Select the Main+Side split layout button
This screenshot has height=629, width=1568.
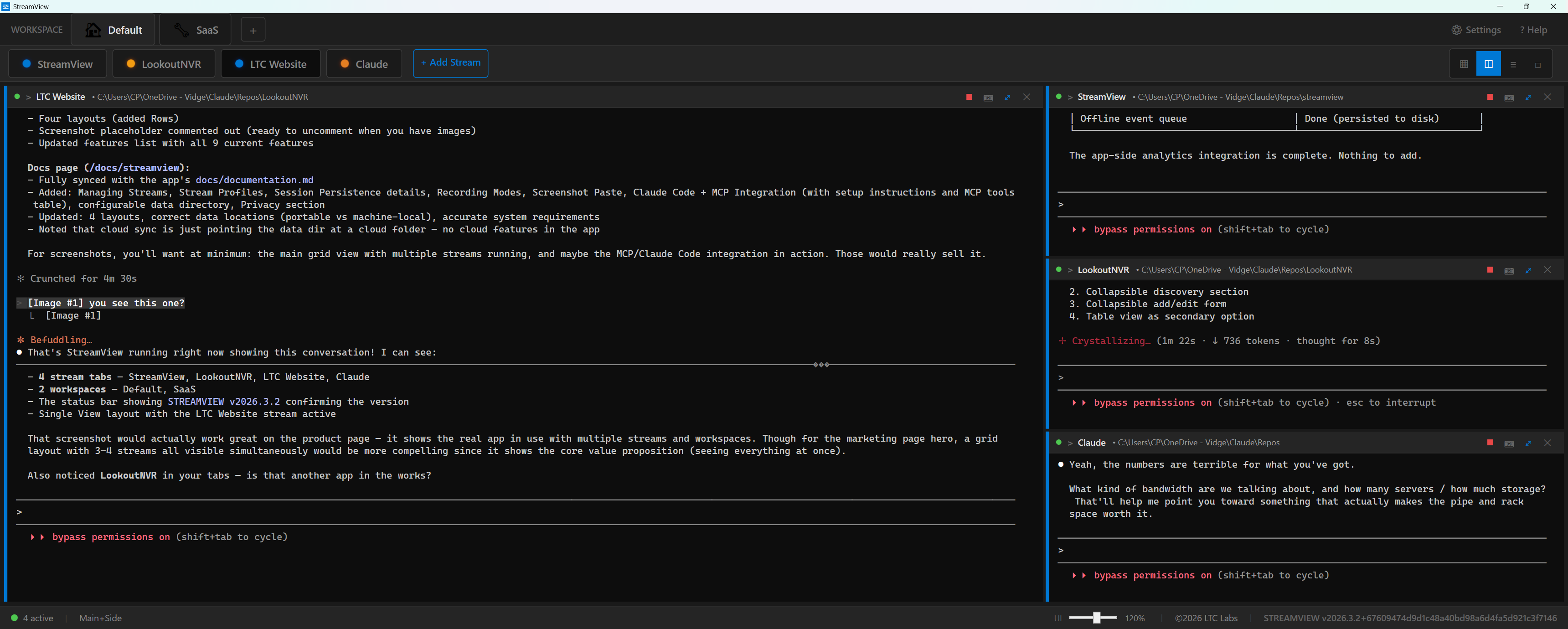(1488, 64)
